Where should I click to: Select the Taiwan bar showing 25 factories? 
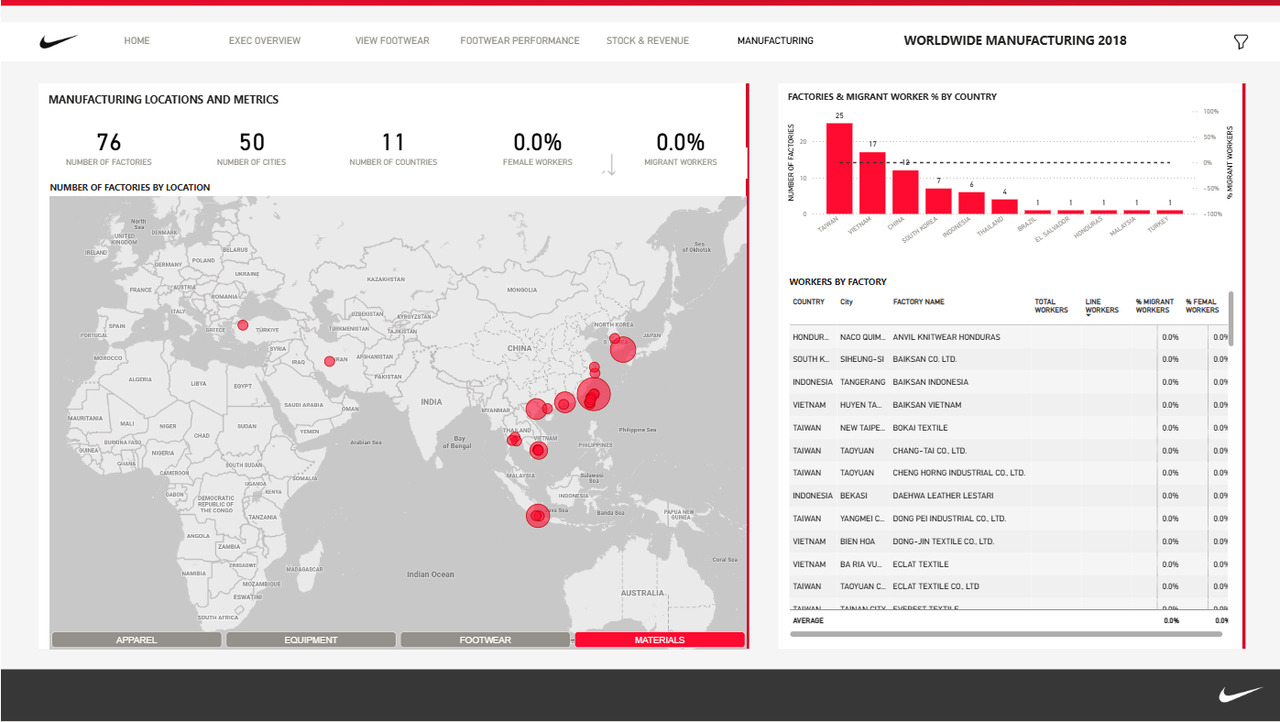pyautogui.click(x=840, y=168)
